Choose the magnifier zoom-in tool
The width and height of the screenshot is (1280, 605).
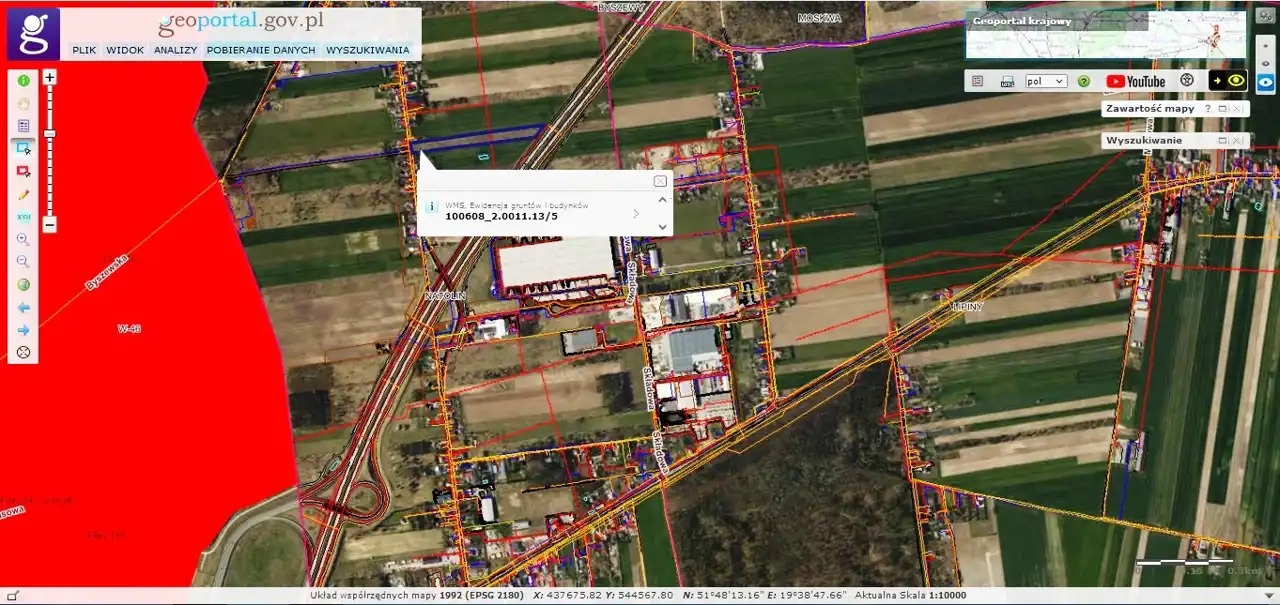23,240
